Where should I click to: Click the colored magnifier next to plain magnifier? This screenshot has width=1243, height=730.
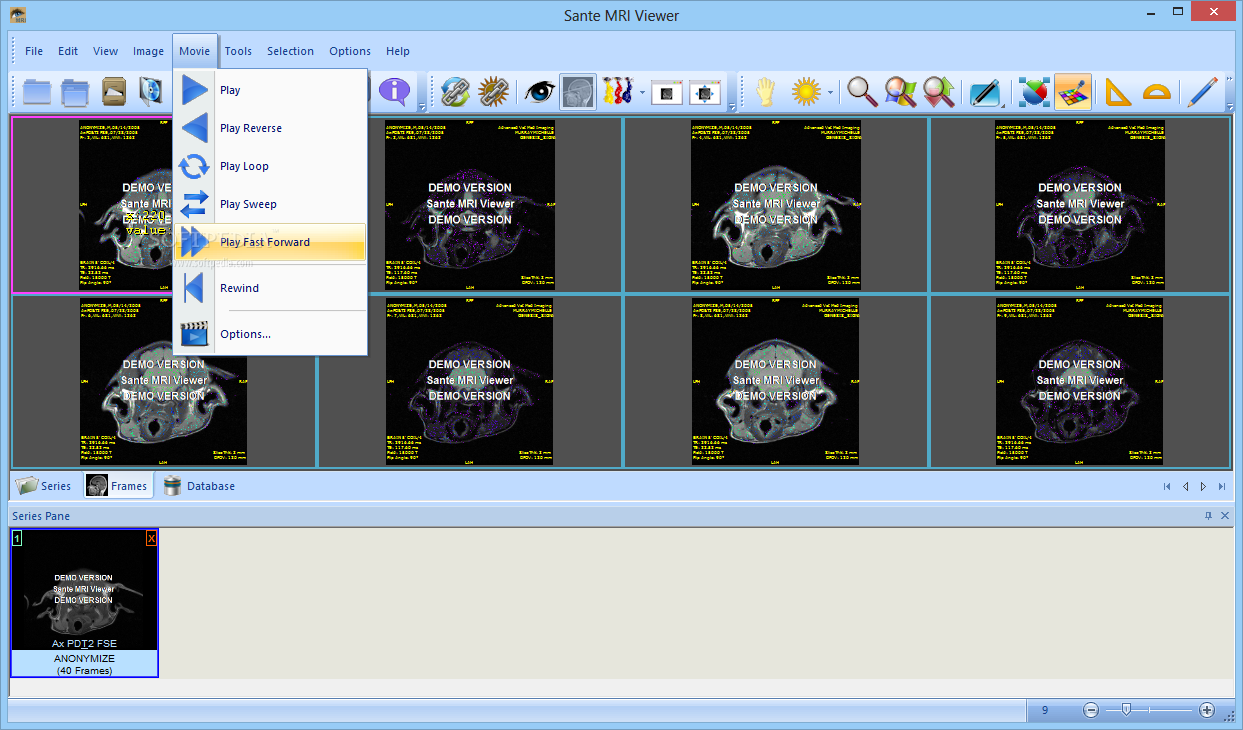(900, 92)
